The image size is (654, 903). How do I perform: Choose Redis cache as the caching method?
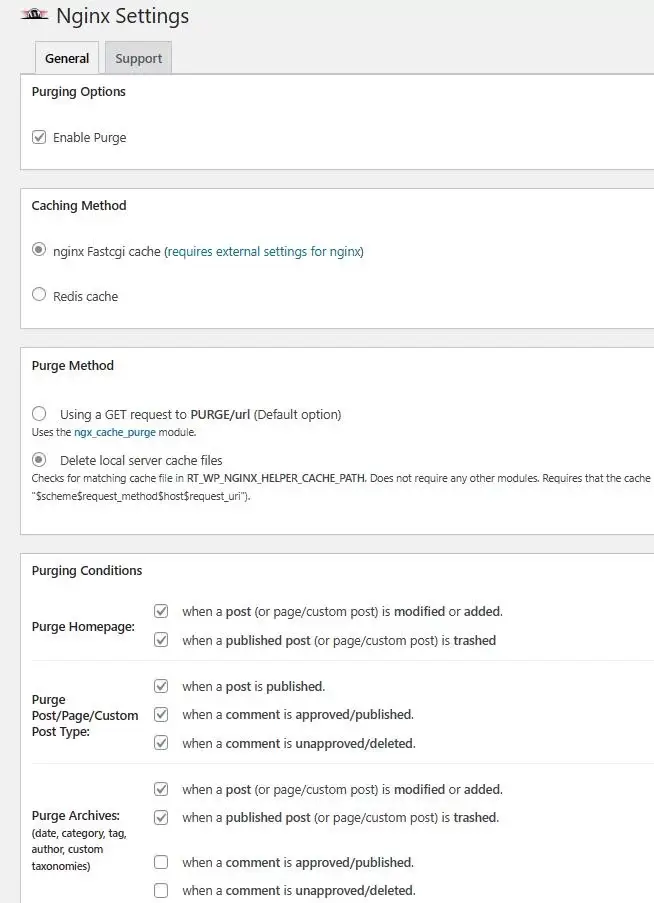point(40,295)
